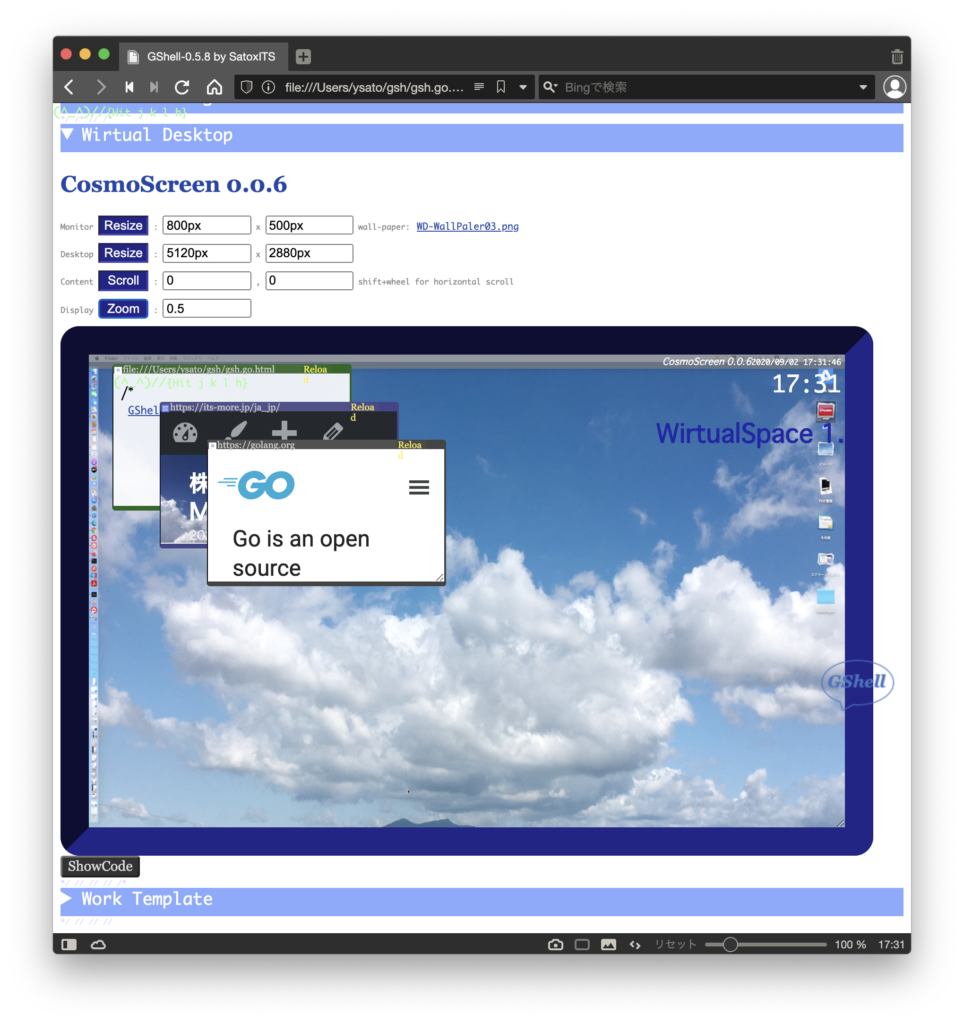Open the trash closed tabs icon
Viewport: 964px width, 1024px height.
897,56
